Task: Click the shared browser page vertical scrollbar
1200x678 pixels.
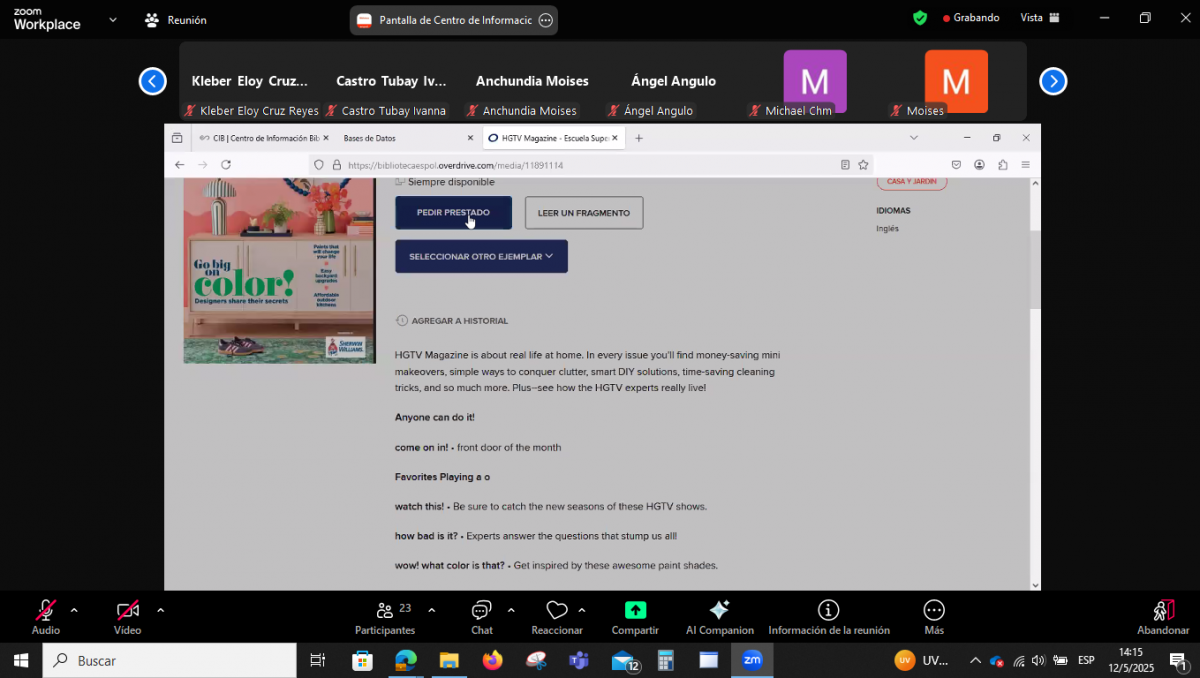Action: coord(1035,270)
